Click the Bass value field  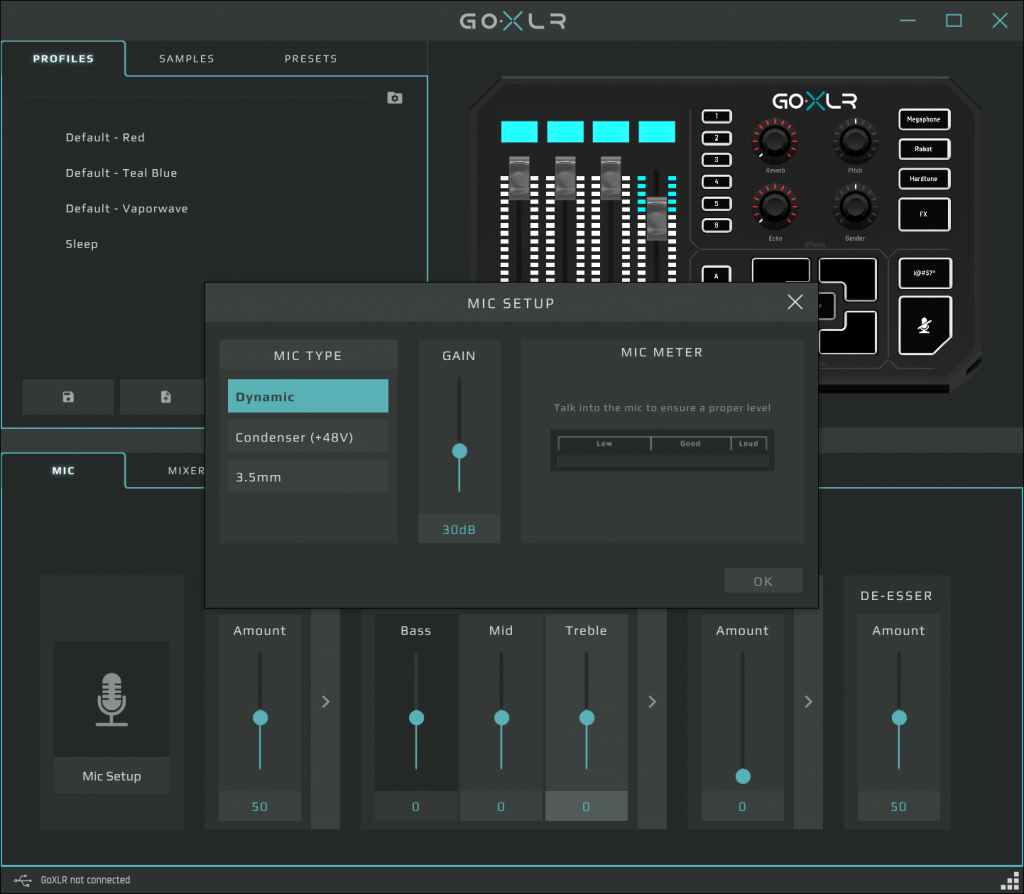point(416,806)
